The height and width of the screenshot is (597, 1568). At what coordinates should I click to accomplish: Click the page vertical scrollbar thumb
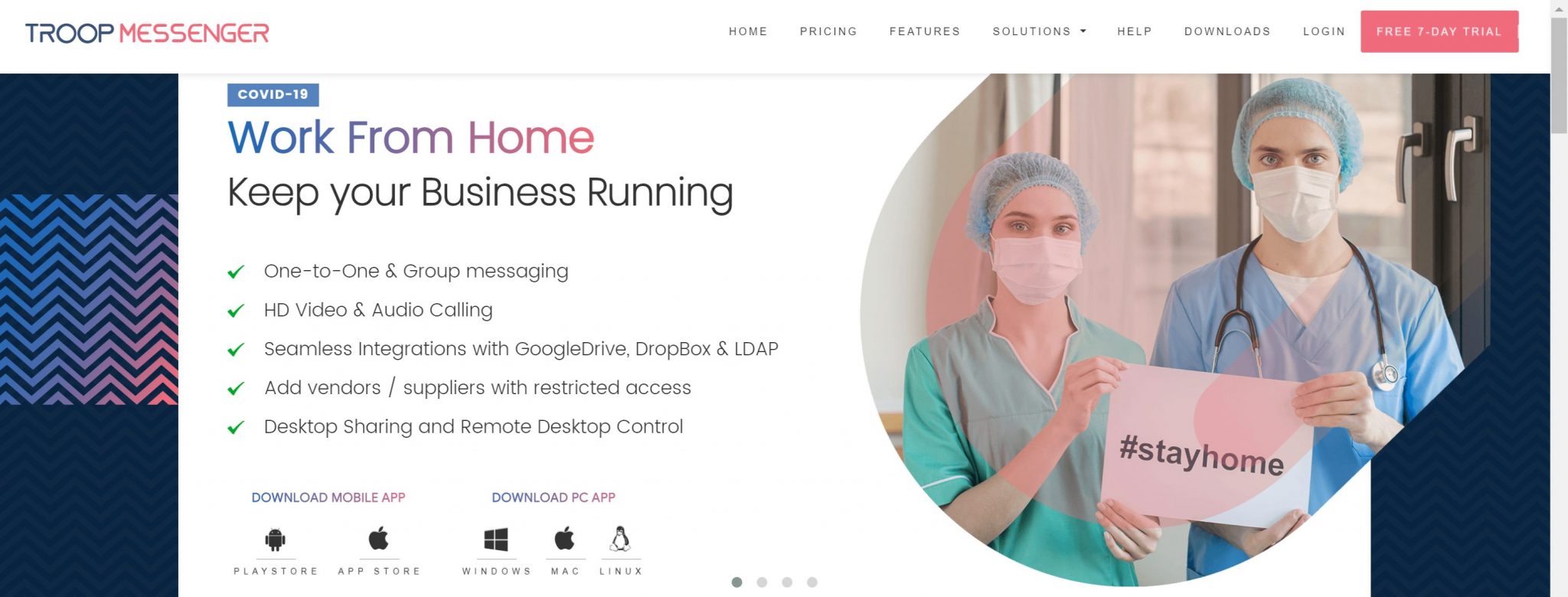(x=1559, y=76)
